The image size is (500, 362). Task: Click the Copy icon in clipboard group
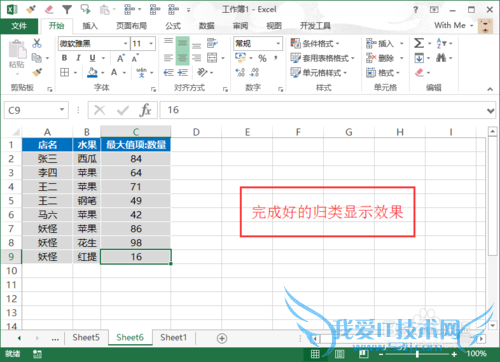37,58
